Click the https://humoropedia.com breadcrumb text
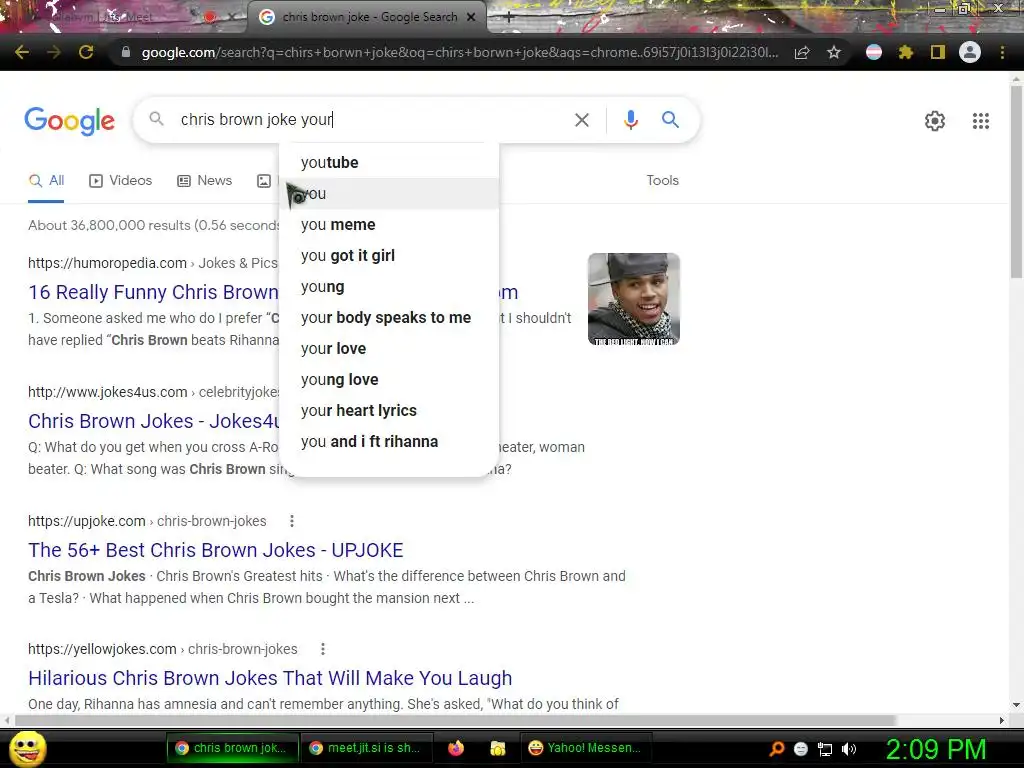1024x768 pixels. click(x=107, y=263)
